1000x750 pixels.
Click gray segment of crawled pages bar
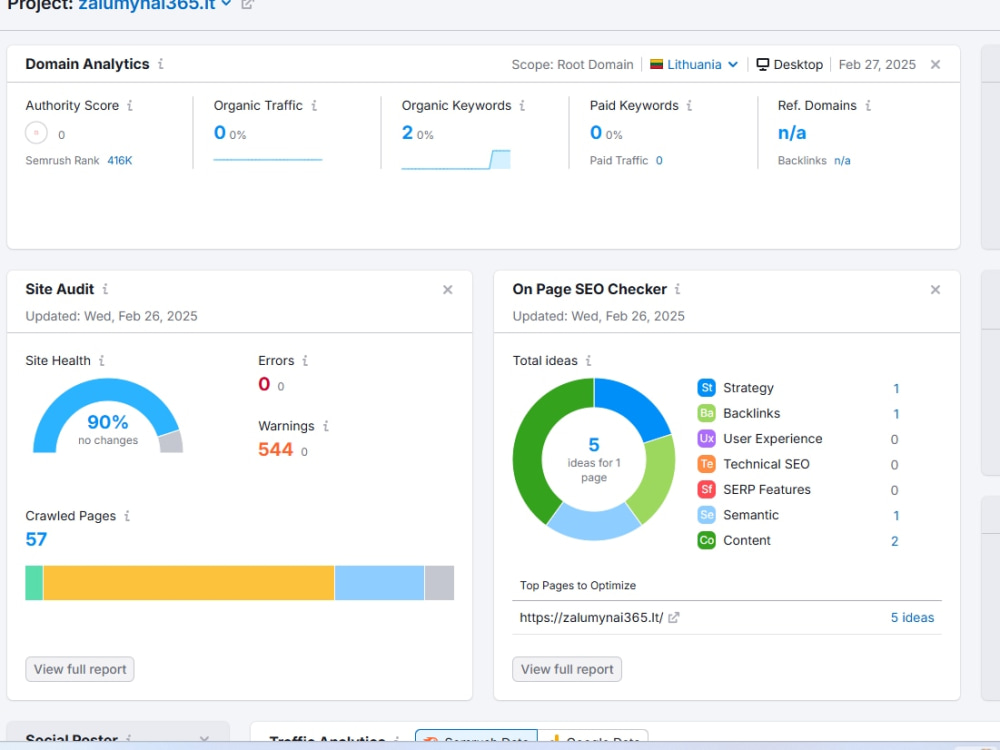pos(439,583)
